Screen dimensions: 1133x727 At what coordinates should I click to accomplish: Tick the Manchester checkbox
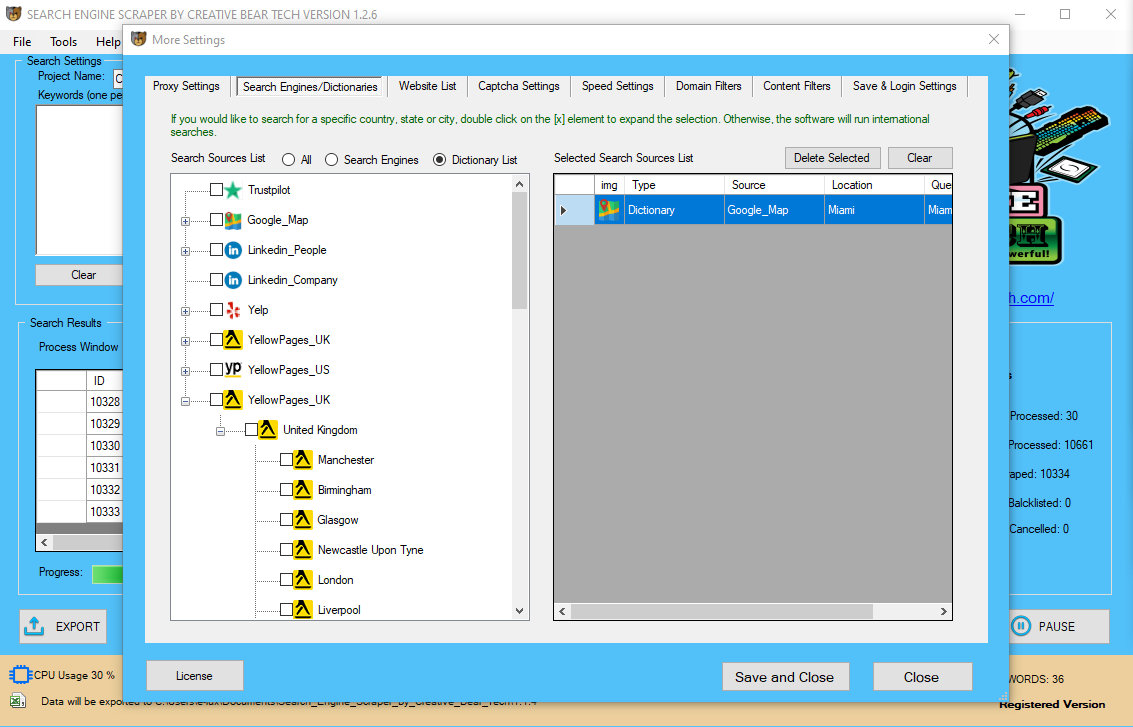click(x=286, y=460)
